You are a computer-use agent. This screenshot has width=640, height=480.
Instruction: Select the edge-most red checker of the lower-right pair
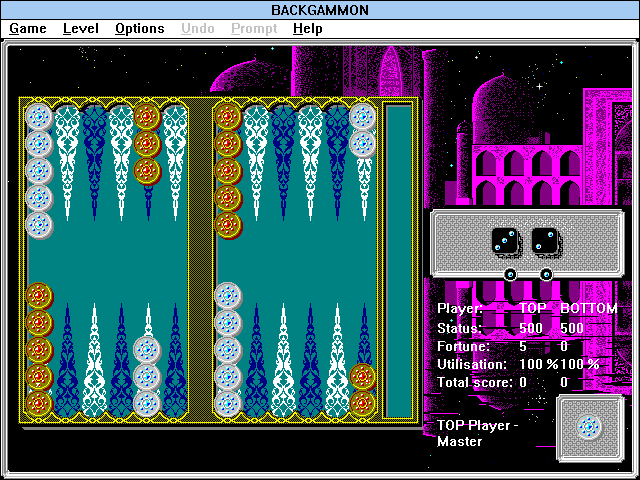(362, 403)
